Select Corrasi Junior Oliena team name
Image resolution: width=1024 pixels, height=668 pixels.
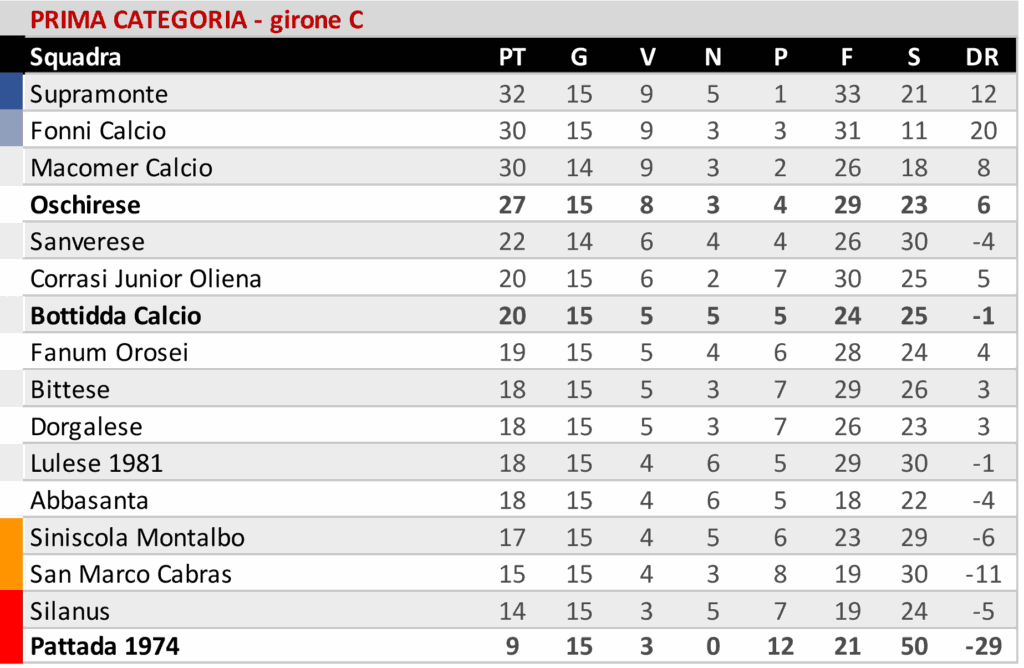click(146, 279)
